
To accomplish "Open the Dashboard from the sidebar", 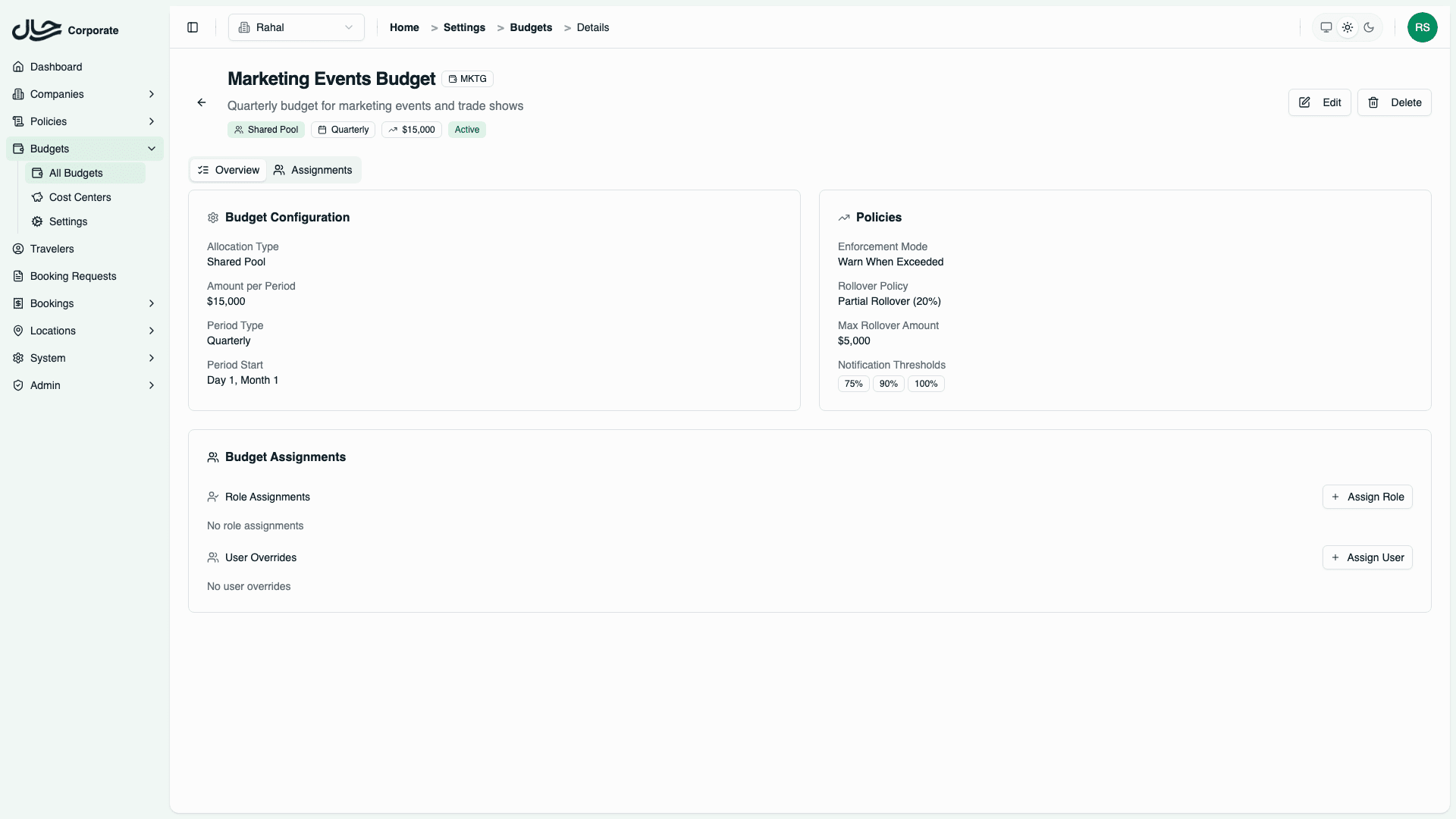I will [55, 67].
